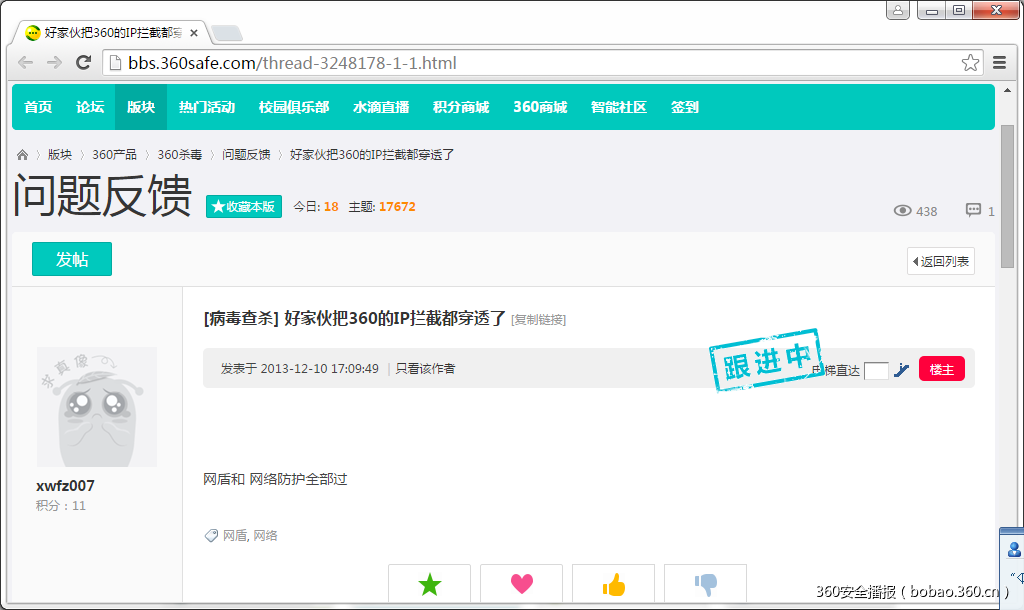Toggle the bookmark star in the address bar

(970, 62)
